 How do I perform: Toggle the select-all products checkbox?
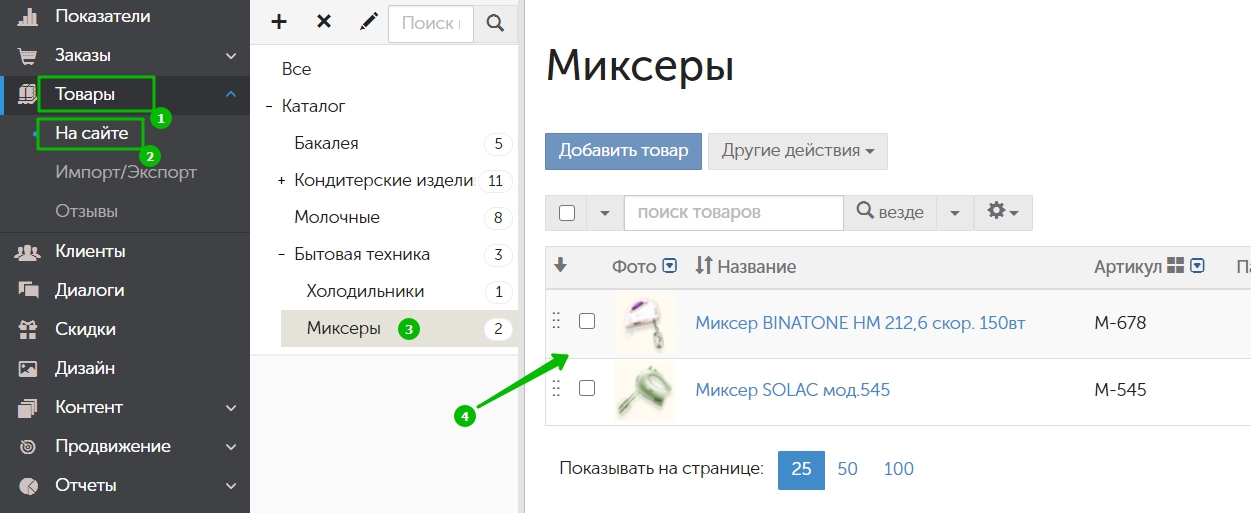tap(567, 212)
